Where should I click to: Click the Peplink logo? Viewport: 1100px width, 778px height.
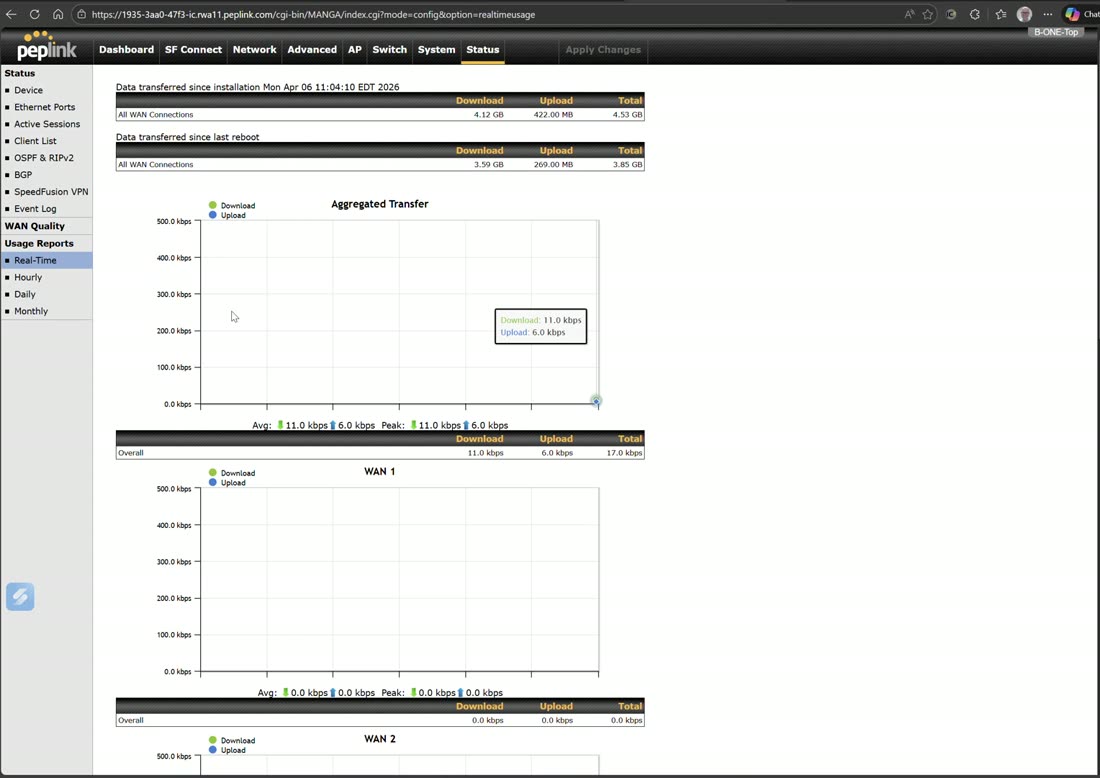click(46, 46)
